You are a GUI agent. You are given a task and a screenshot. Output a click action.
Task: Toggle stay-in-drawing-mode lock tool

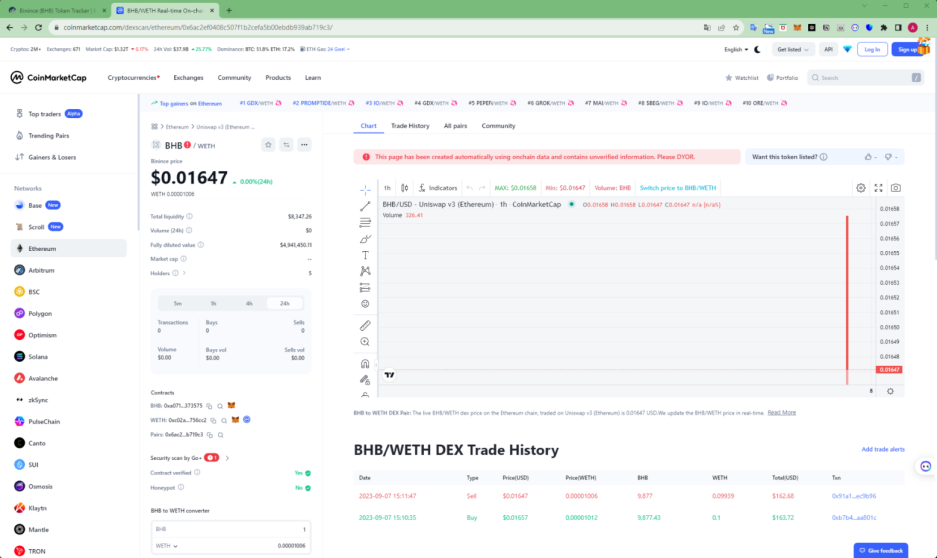click(365, 380)
